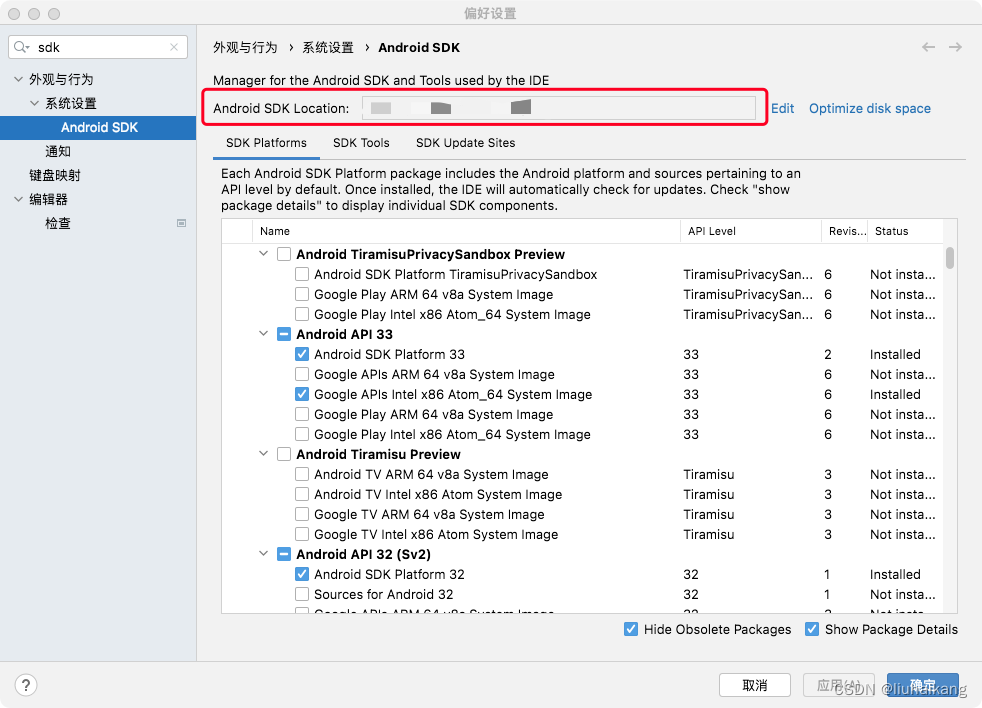The width and height of the screenshot is (982, 708).
Task: Collapse the 系统设置 tree node
Action: click(x=34, y=103)
